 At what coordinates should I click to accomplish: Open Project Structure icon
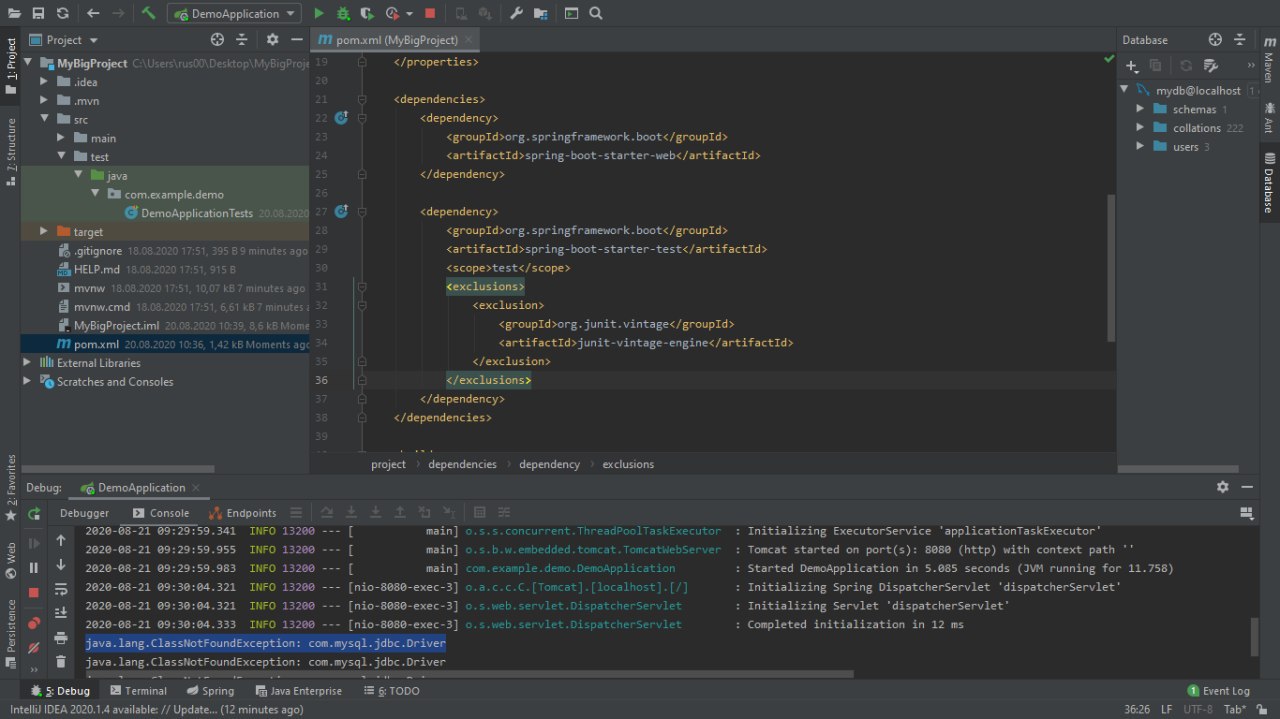[541, 14]
